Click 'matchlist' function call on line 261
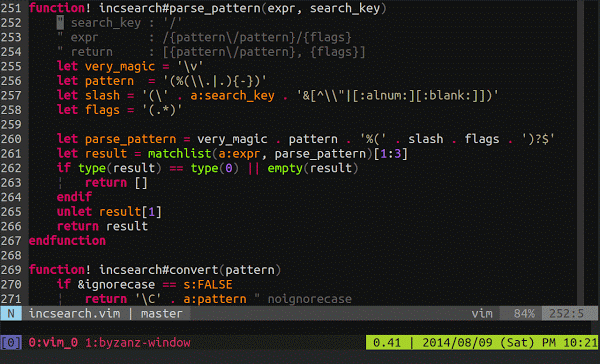Screen dimensions: 600x364 pyautogui.click(x=180, y=153)
